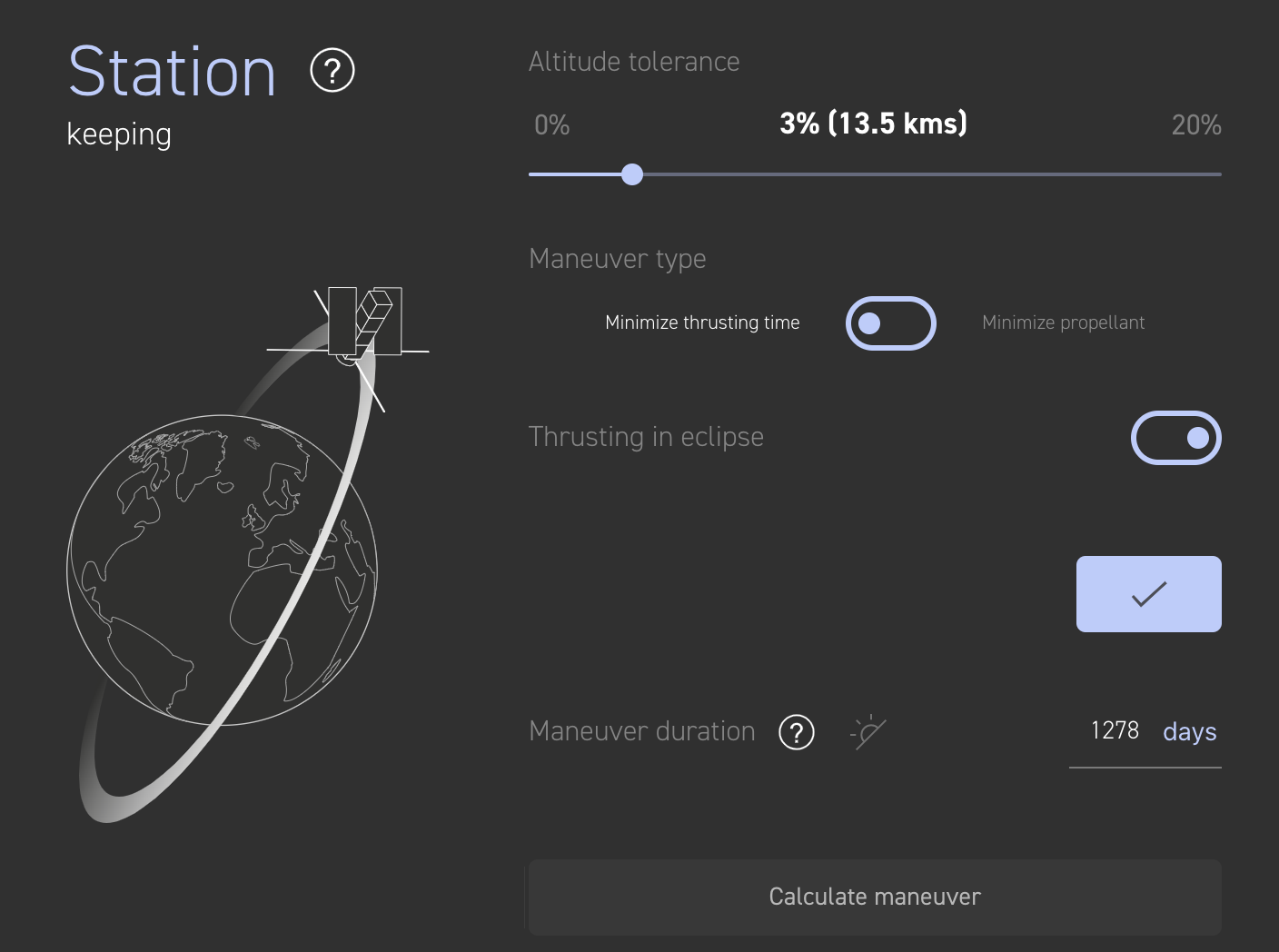
Task: Click the 3% (13.5 kms) value readout
Action: [873, 124]
